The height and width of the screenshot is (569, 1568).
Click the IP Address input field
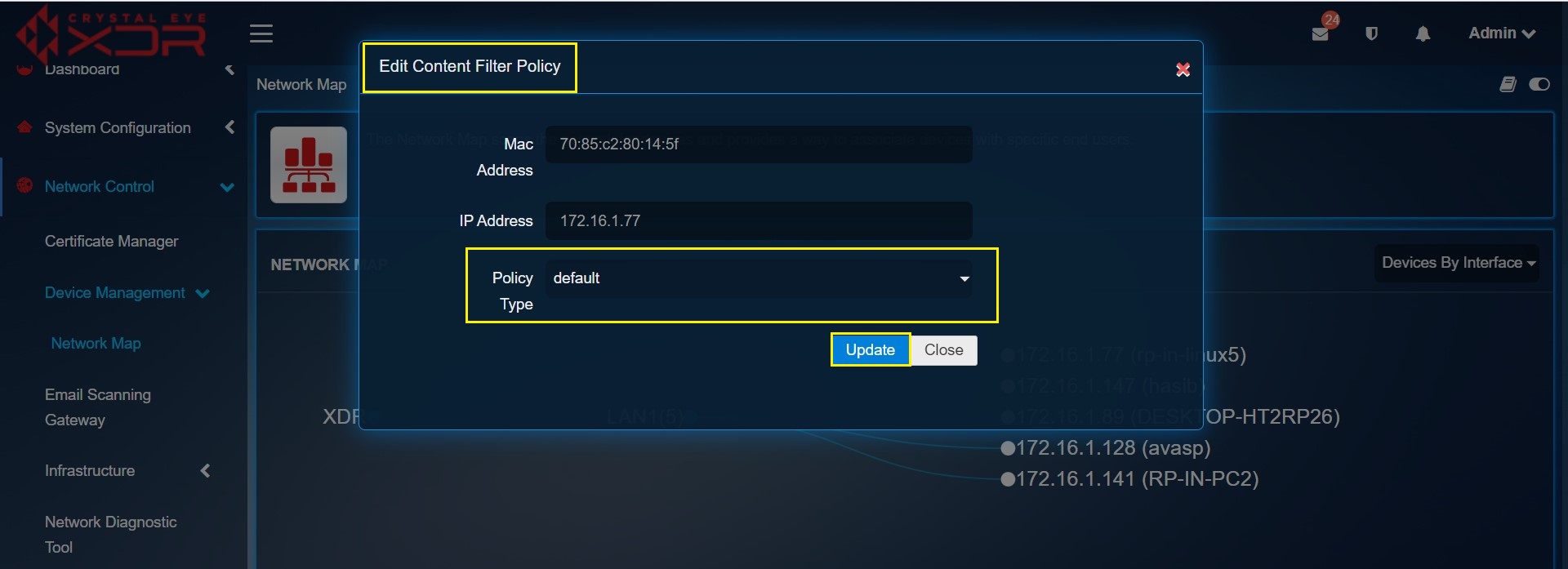tap(759, 220)
